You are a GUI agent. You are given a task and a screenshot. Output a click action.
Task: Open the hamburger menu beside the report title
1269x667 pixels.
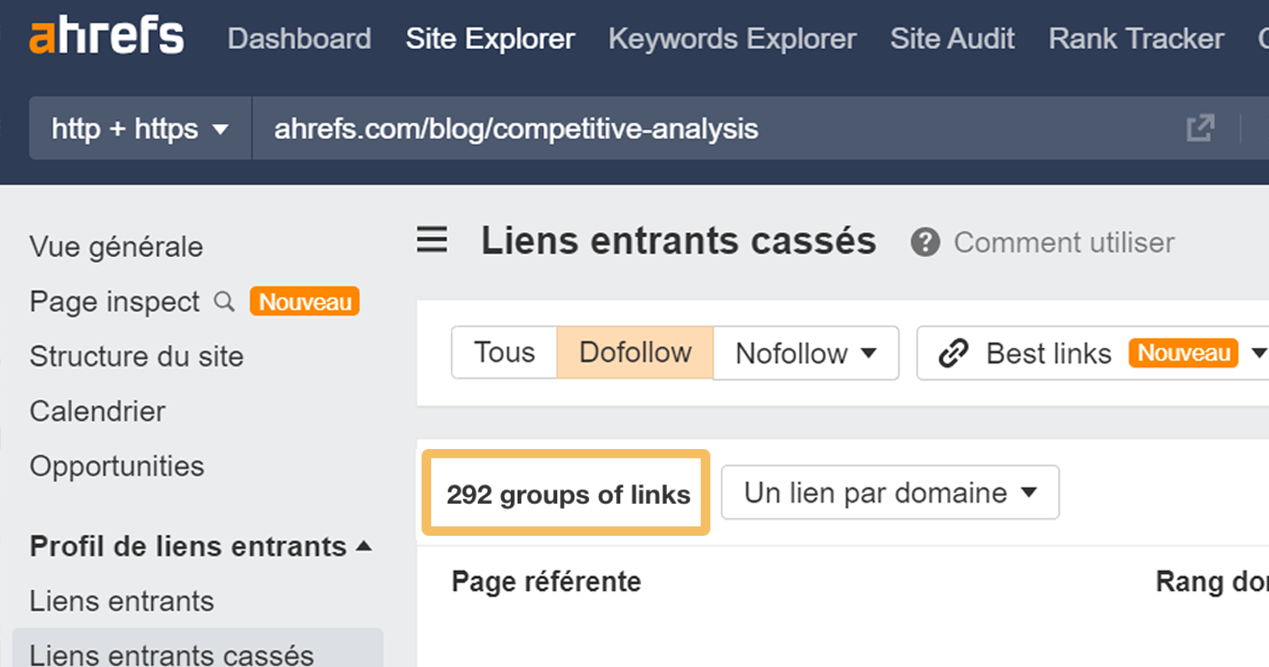[431, 240]
